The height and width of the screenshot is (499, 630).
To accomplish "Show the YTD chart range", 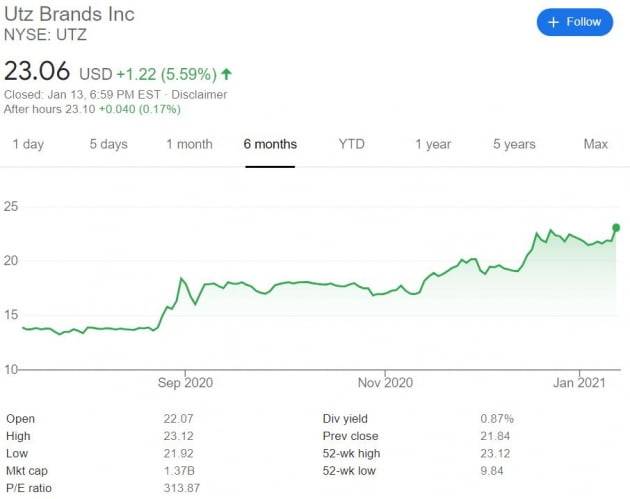I will 351,144.
